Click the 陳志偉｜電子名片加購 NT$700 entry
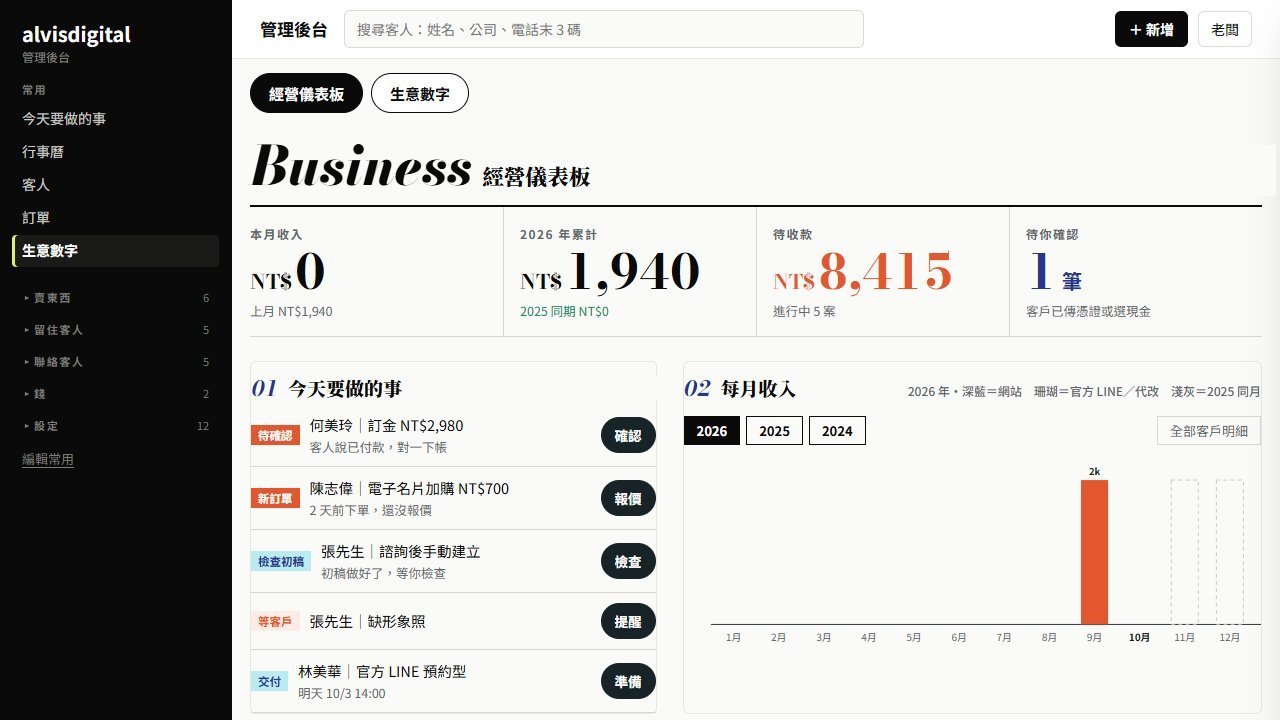 pos(409,489)
